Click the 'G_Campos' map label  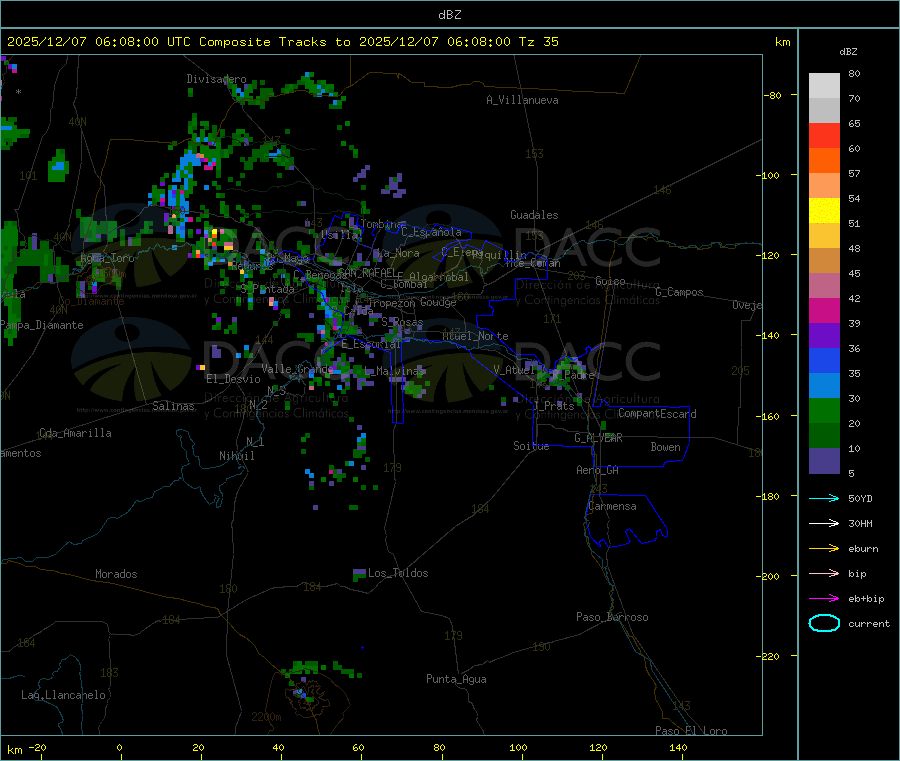679,292
